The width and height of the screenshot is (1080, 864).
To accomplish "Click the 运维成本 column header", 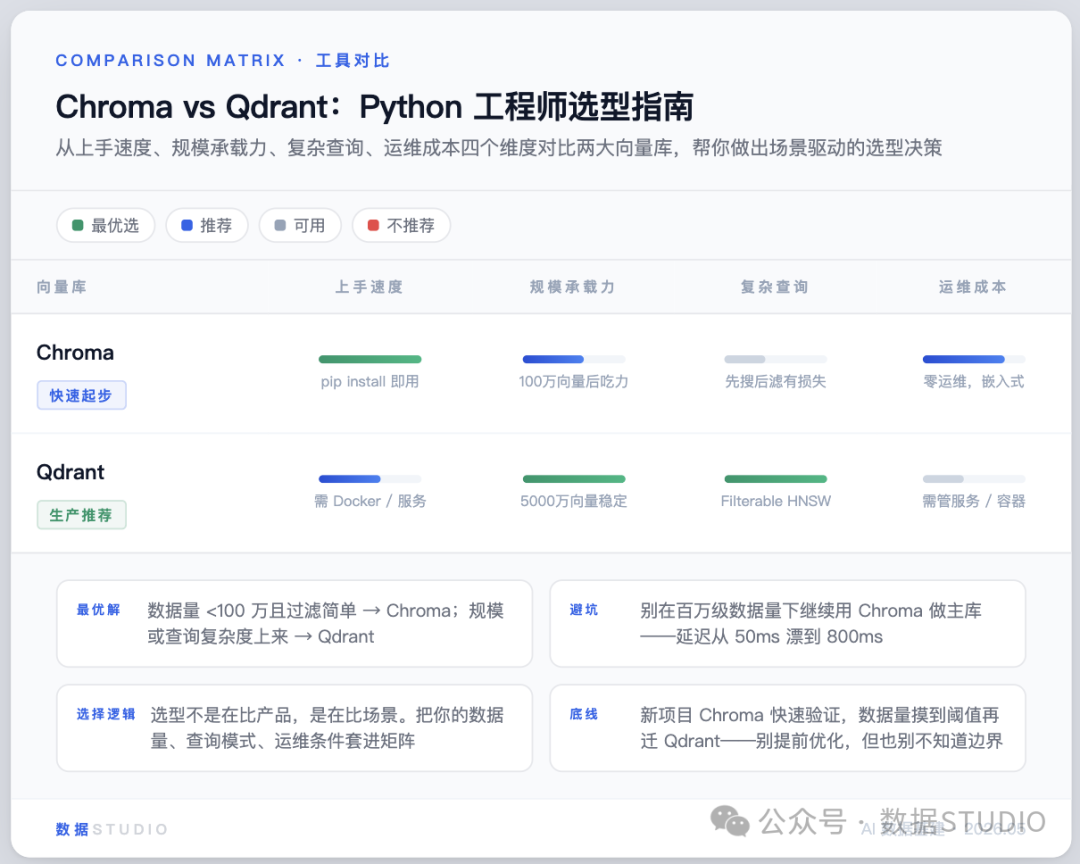I will coord(973,287).
